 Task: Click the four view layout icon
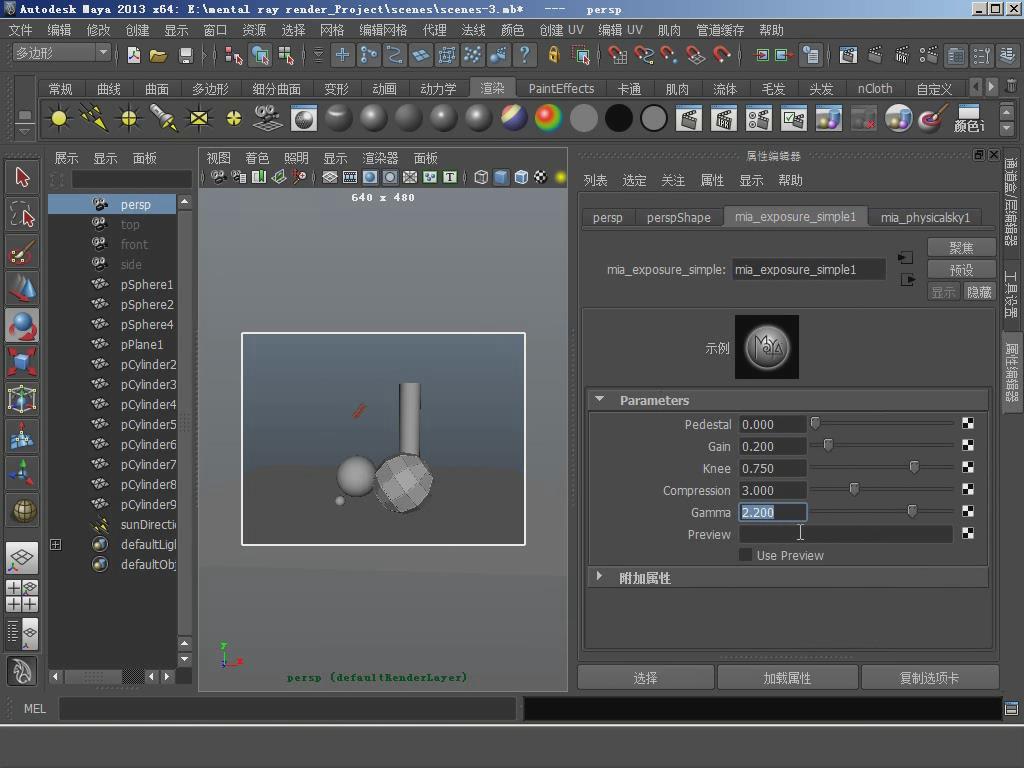click(x=22, y=596)
